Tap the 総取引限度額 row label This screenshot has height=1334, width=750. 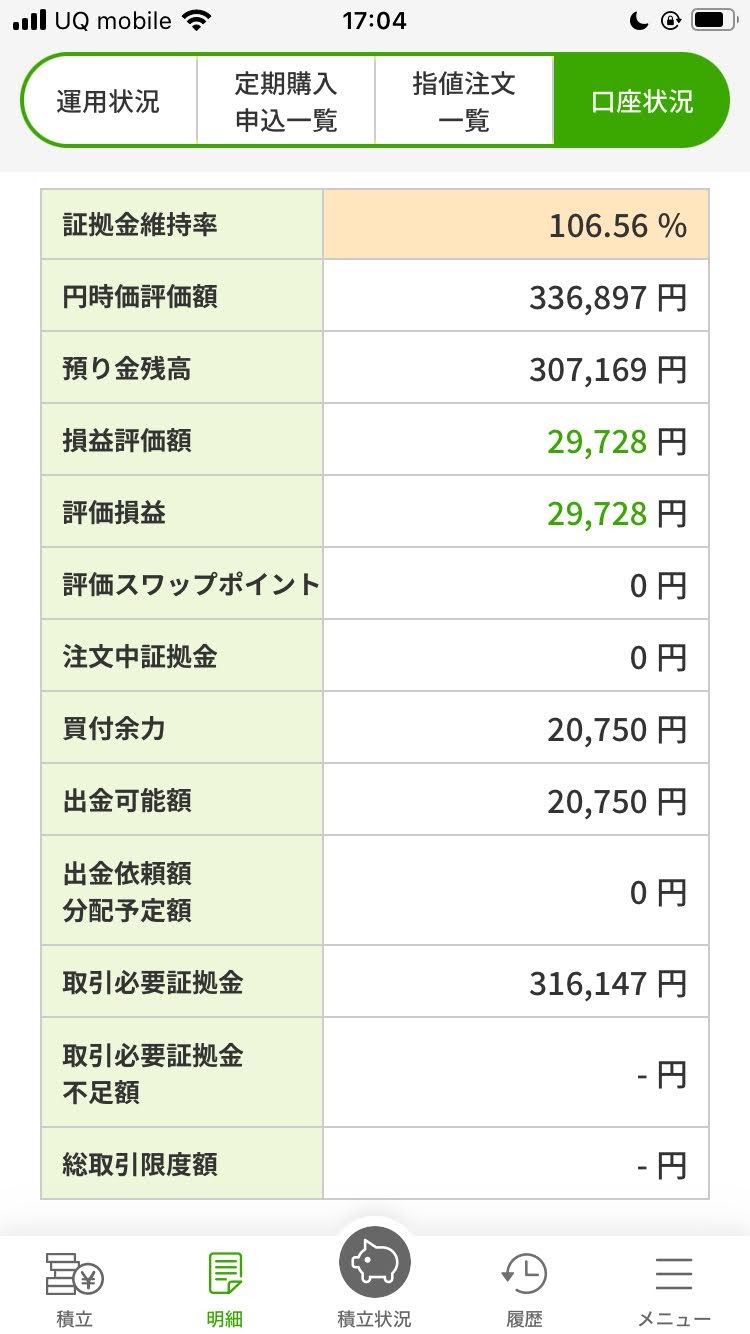[x=140, y=1165]
